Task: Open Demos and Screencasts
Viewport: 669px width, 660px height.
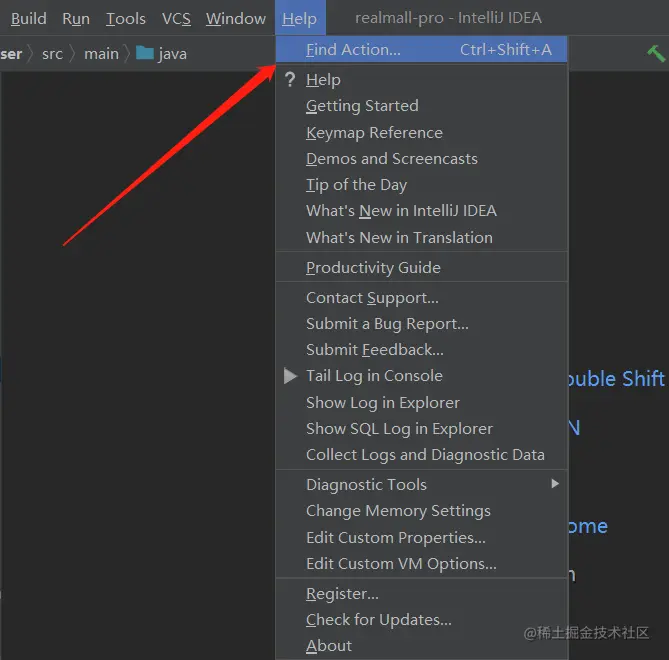Action: click(x=422, y=159)
